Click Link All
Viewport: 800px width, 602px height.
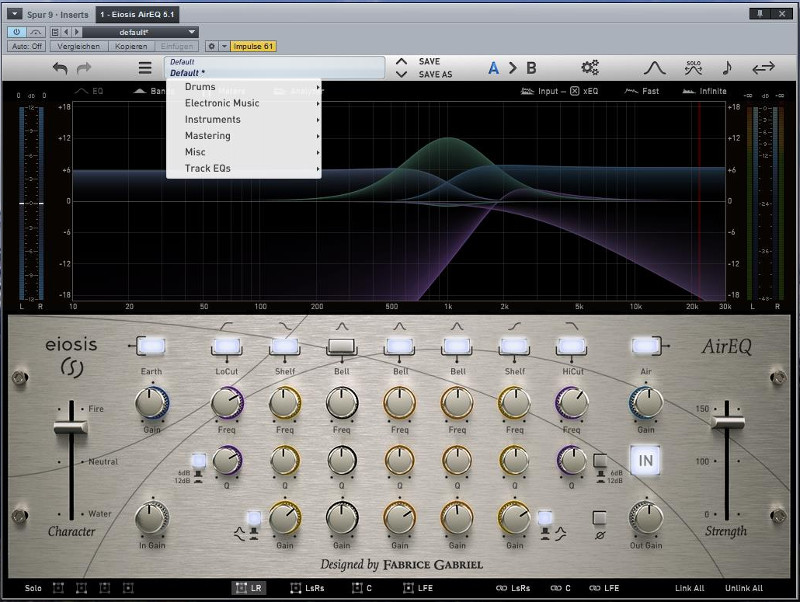(689, 588)
